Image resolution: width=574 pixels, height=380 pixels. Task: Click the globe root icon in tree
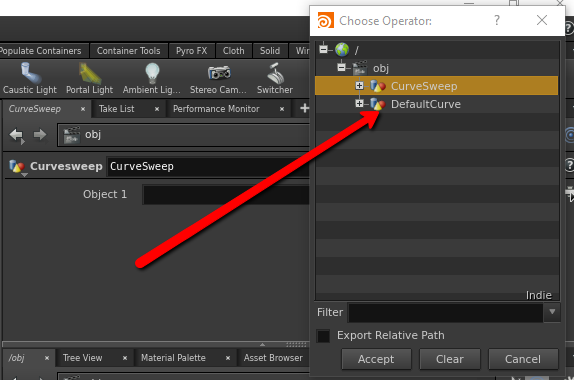342,49
